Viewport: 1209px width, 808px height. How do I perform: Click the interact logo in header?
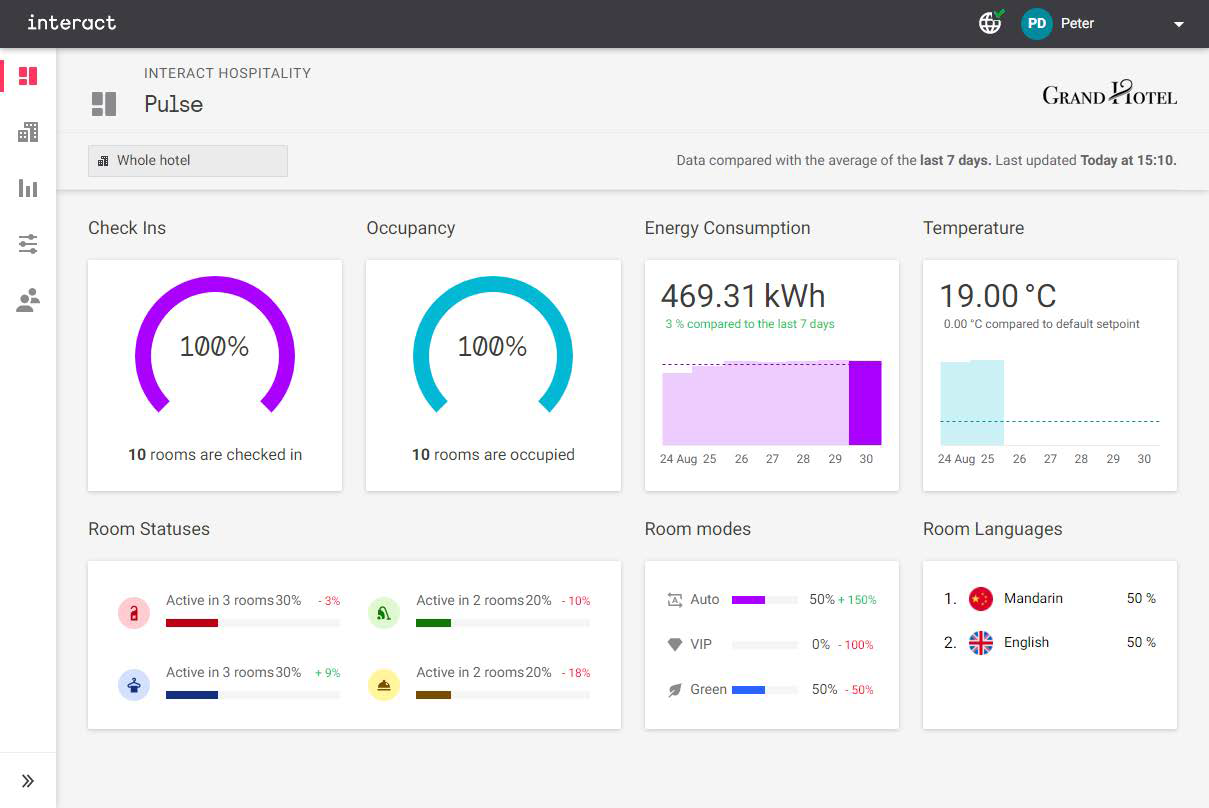coord(72,22)
